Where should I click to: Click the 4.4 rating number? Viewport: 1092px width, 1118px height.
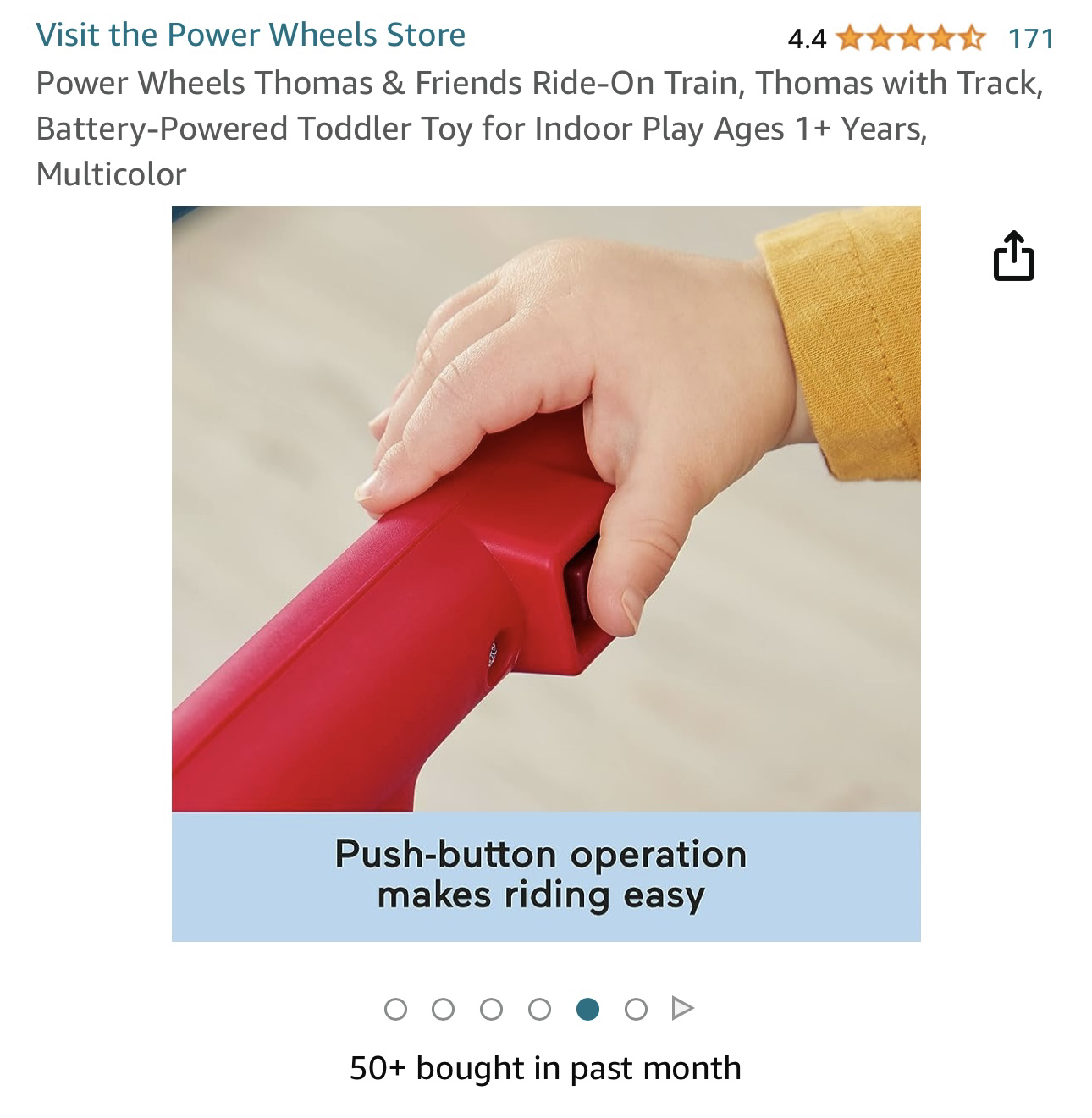(x=807, y=39)
